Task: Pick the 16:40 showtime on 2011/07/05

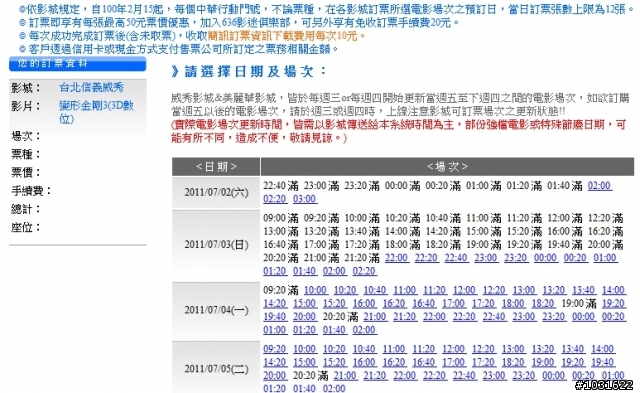Action: coord(424,362)
